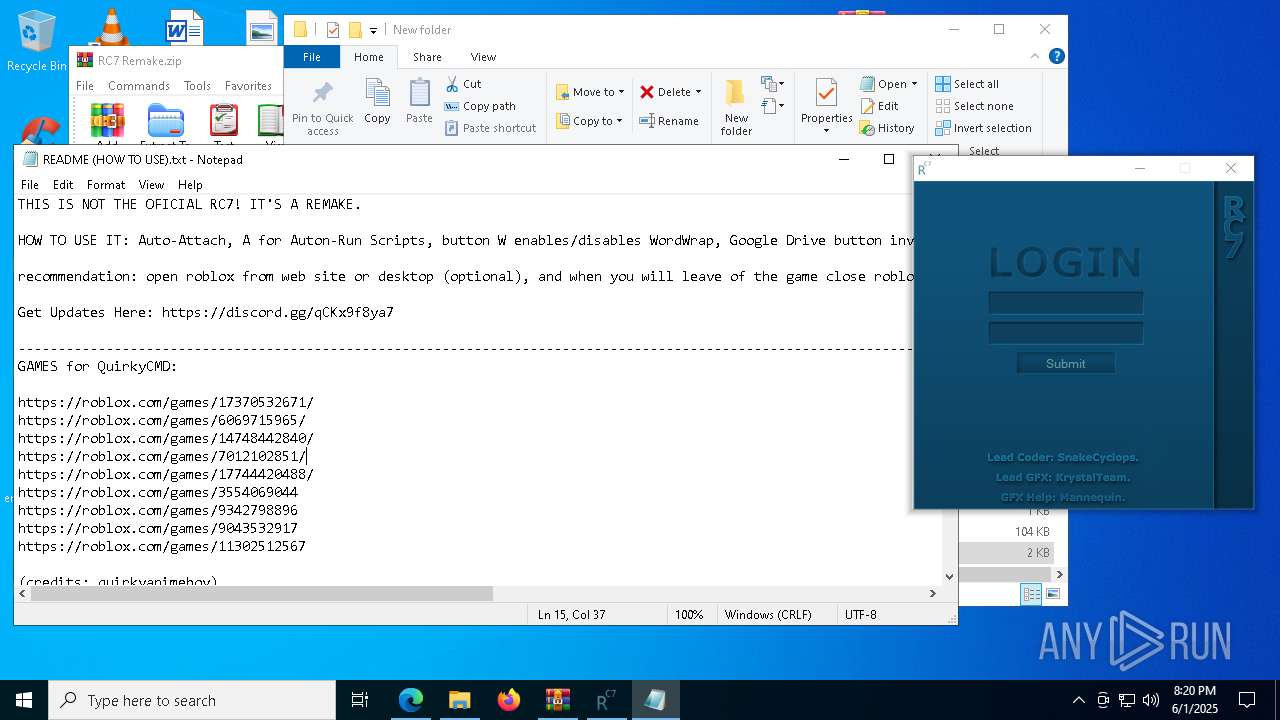This screenshot has height=720, width=1280.
Task: Click the taskbar search box
Action: tap(192, 700)
